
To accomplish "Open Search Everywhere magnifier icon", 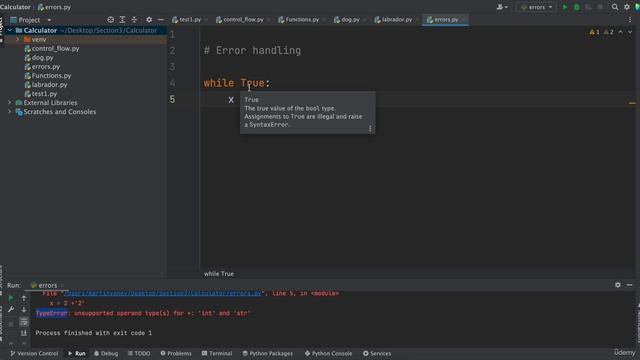I will pos(615,7).
